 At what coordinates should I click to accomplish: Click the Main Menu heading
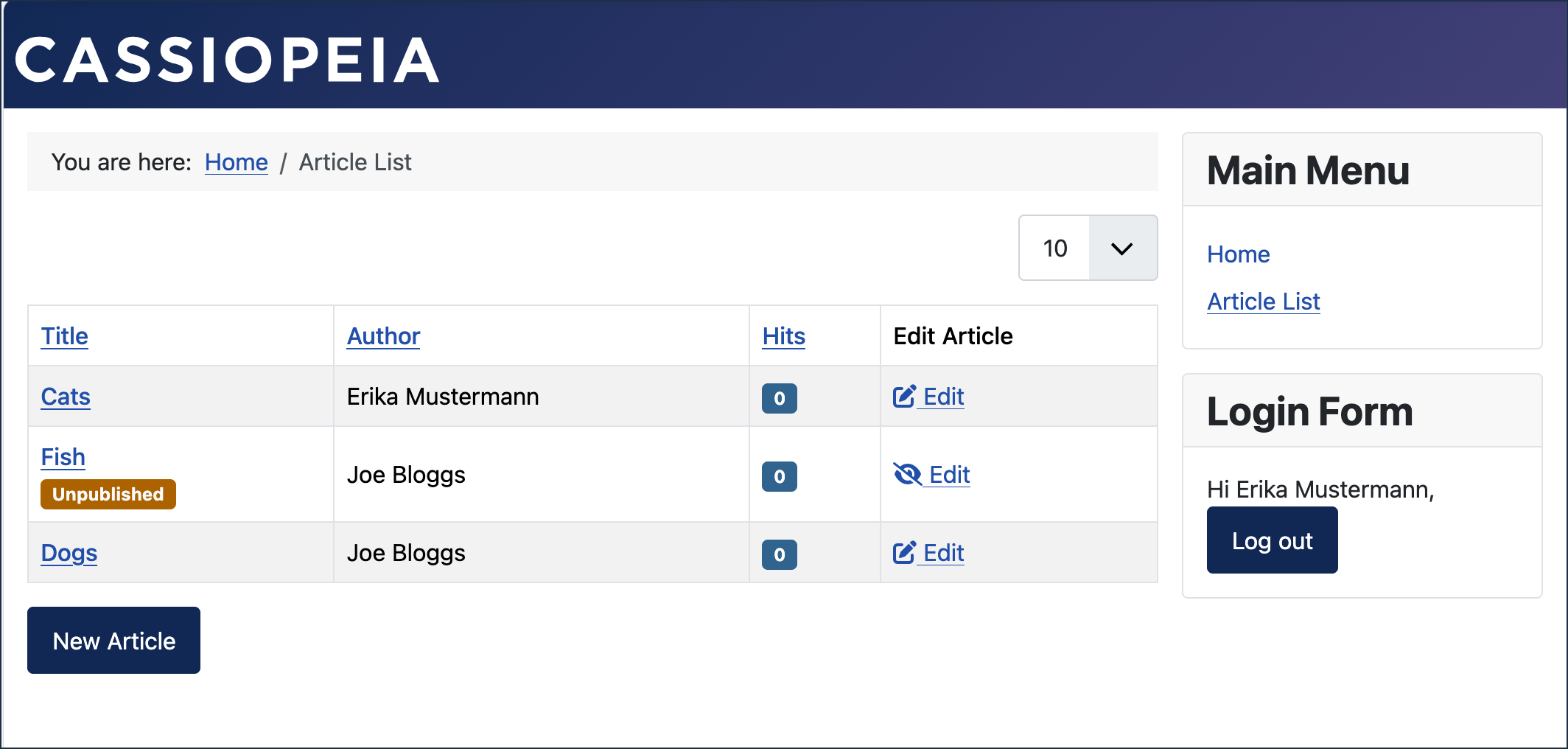(1308, 170)
